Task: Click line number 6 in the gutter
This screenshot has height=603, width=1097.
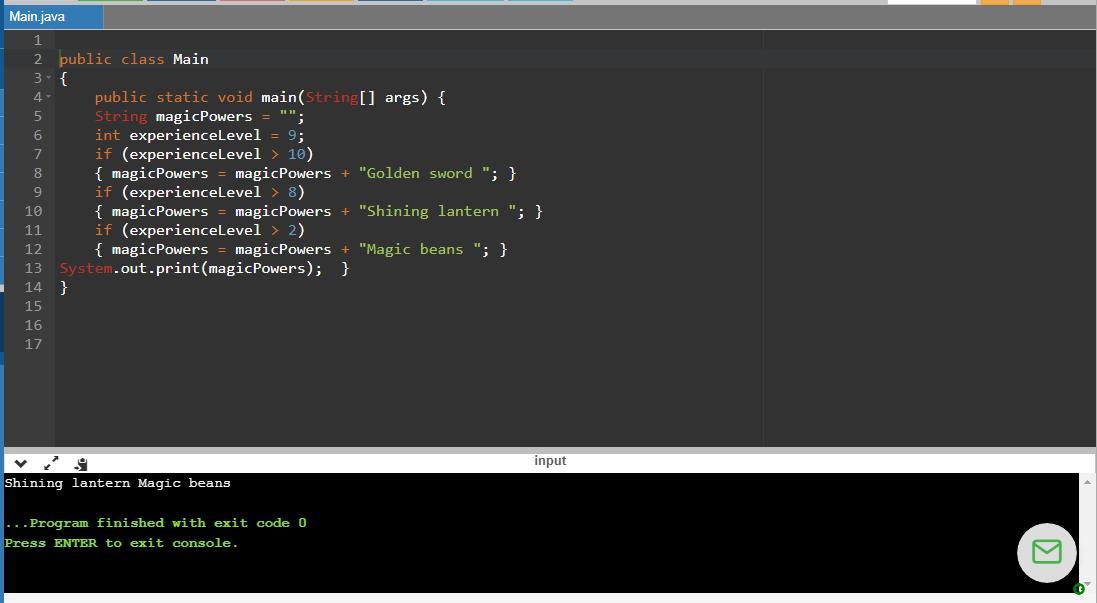Action: [x=38, y=135]
